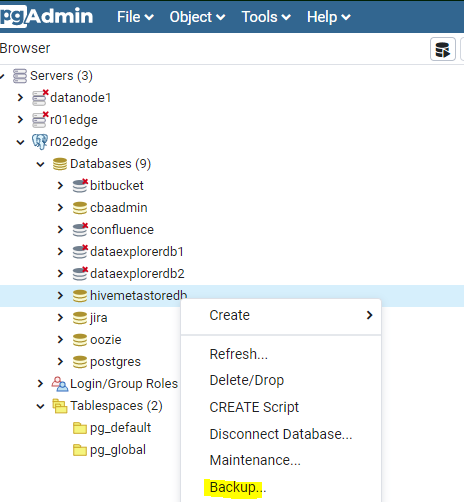Click the disconnected datanode1 server icon
This screenshot has width=464, height=502.
pyautogui.click(x=40, y=98)
